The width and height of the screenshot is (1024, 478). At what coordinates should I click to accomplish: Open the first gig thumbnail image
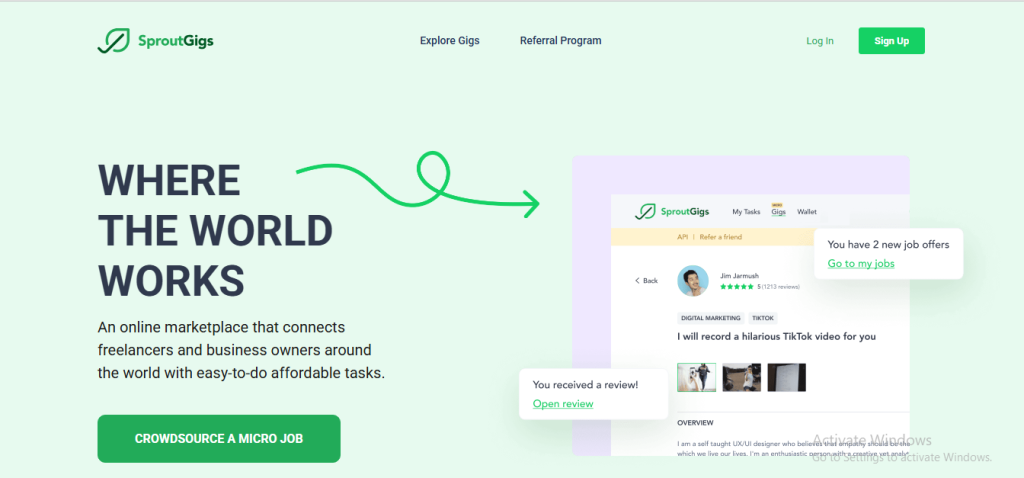[696, 377]
